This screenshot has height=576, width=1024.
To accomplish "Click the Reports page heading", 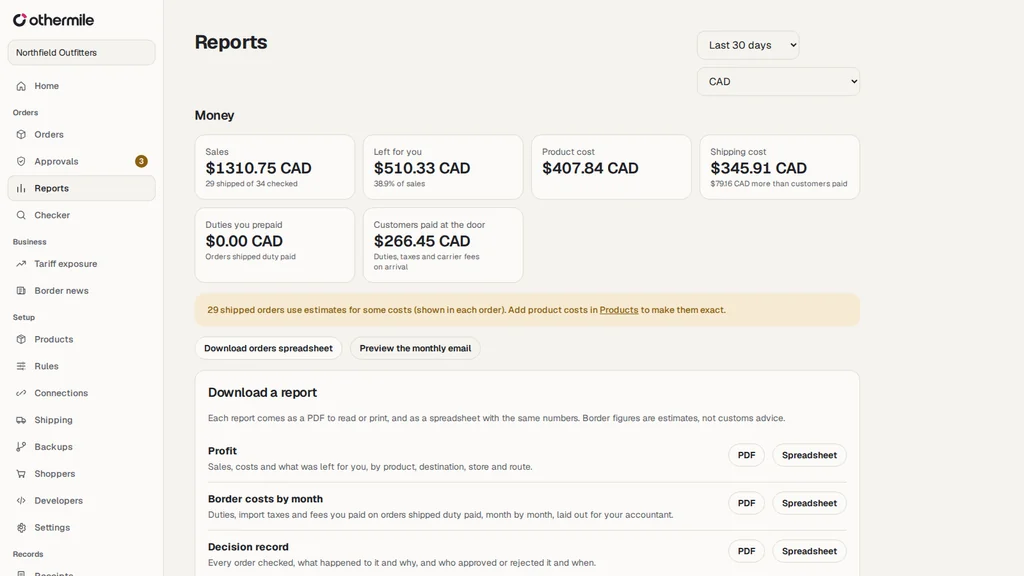I will (x=231, y=42).
